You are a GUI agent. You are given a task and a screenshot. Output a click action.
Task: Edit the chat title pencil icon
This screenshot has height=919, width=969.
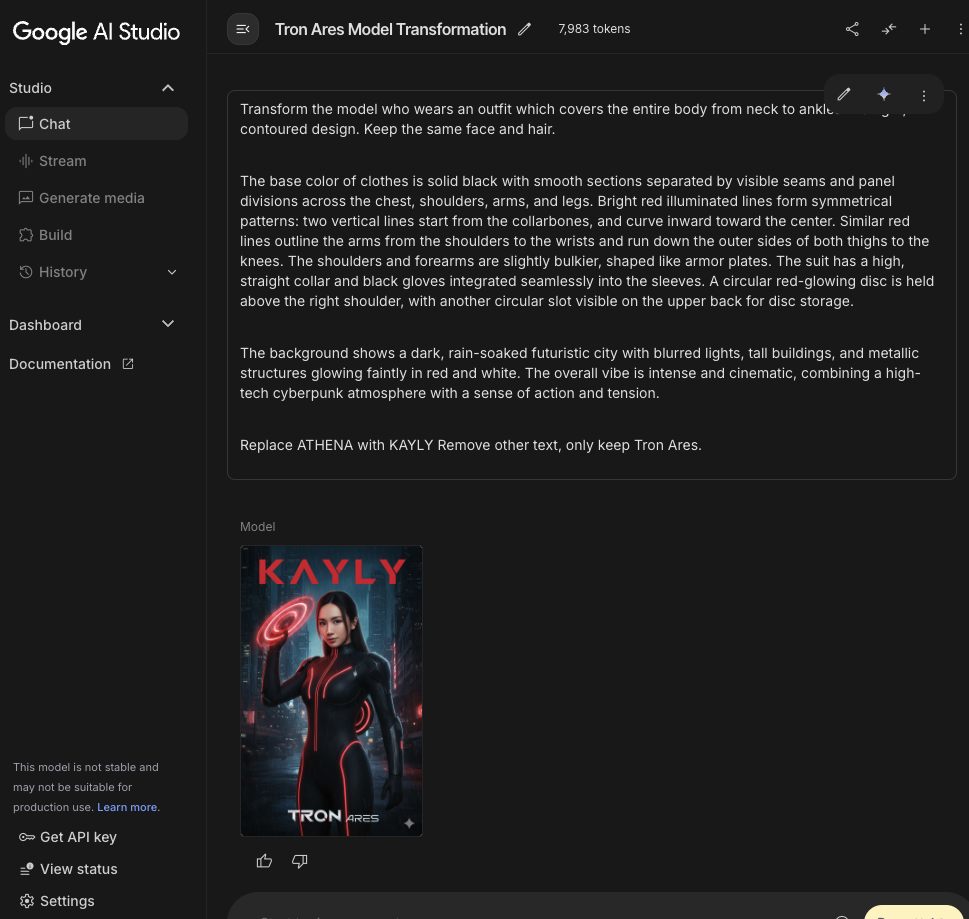click(x=525, y=29)
